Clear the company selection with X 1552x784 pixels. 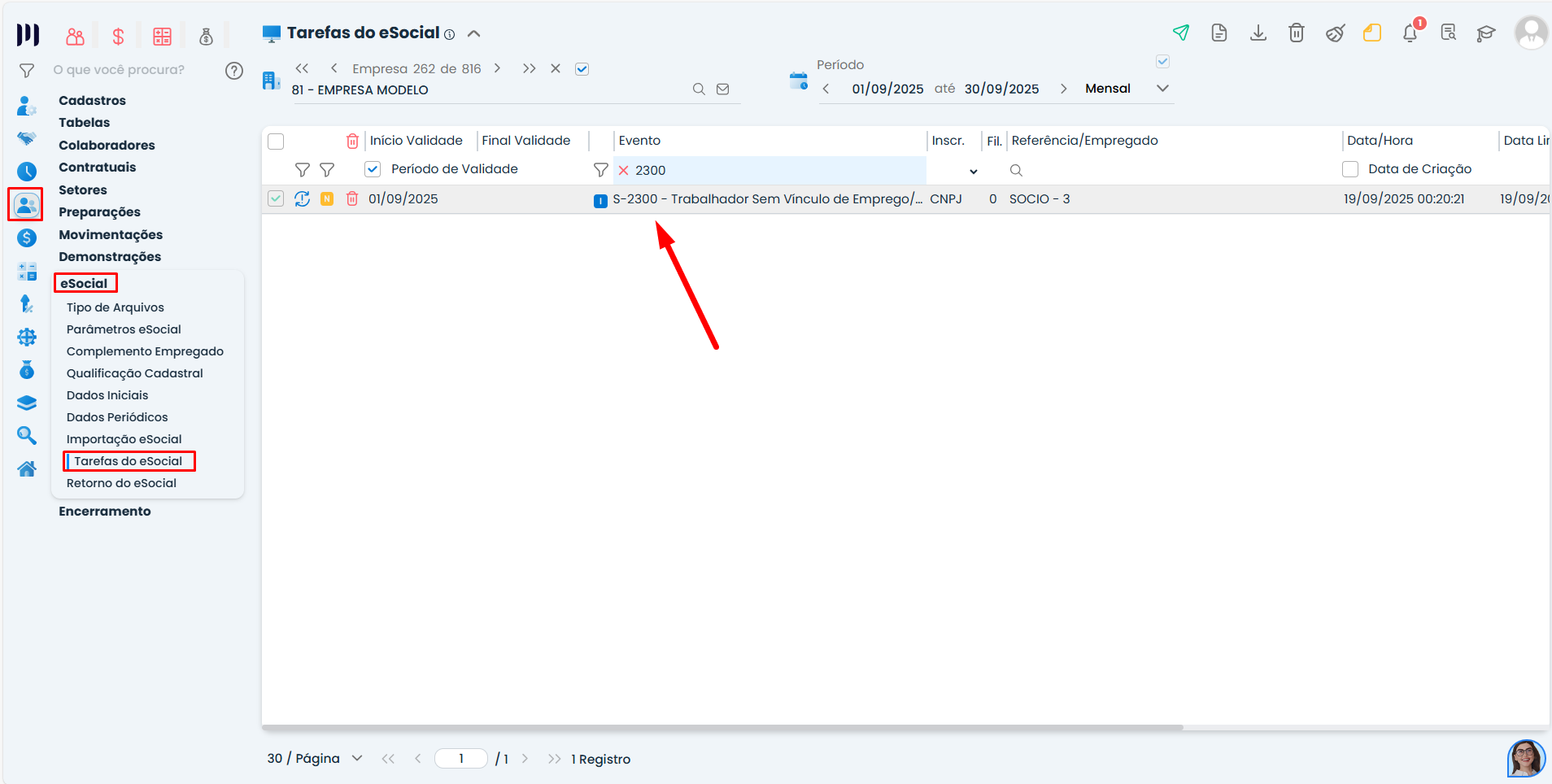tap(556, 68)
